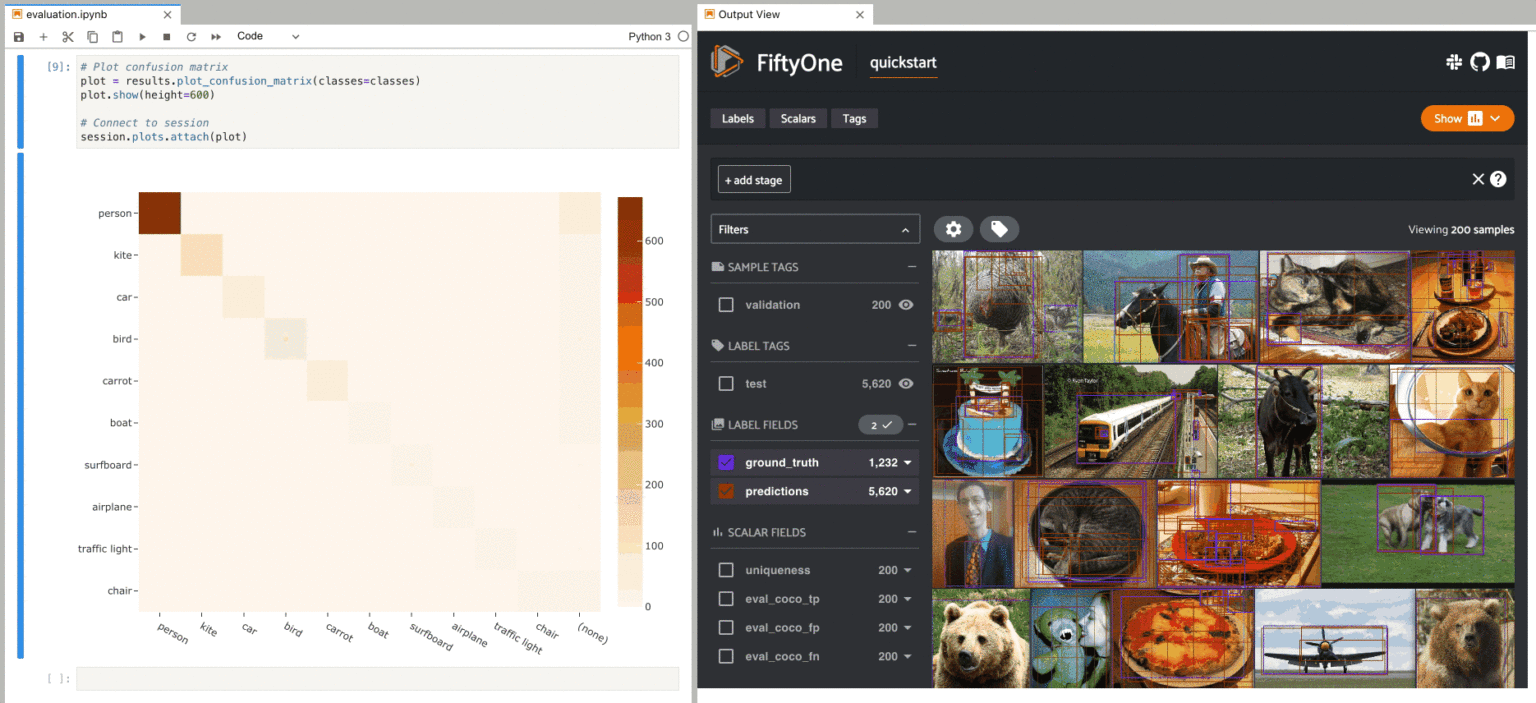Expand the eval_coco_fn field options

pyautogui.click(x=905, y=656)
